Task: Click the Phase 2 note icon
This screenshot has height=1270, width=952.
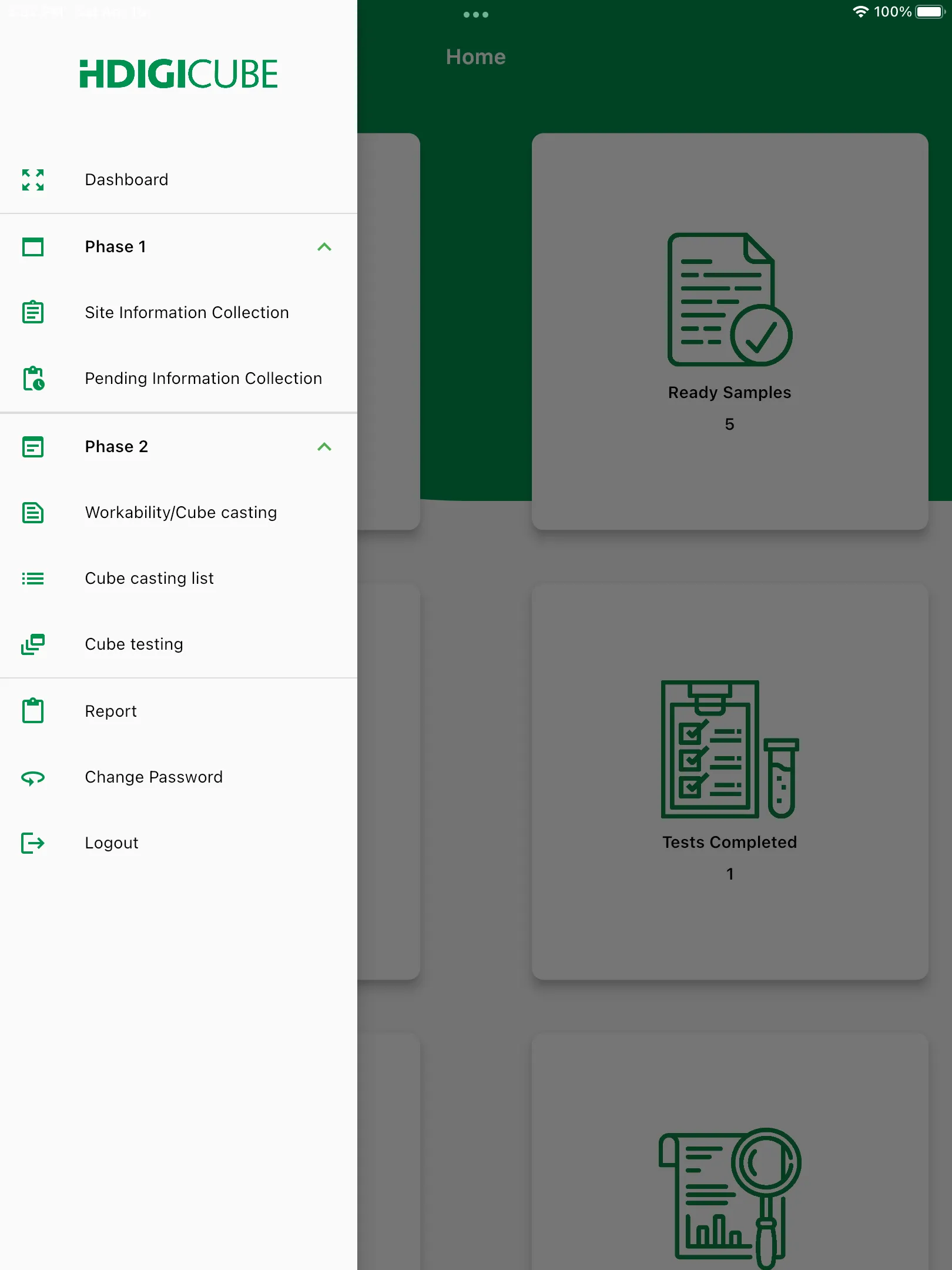Action: 33,447
